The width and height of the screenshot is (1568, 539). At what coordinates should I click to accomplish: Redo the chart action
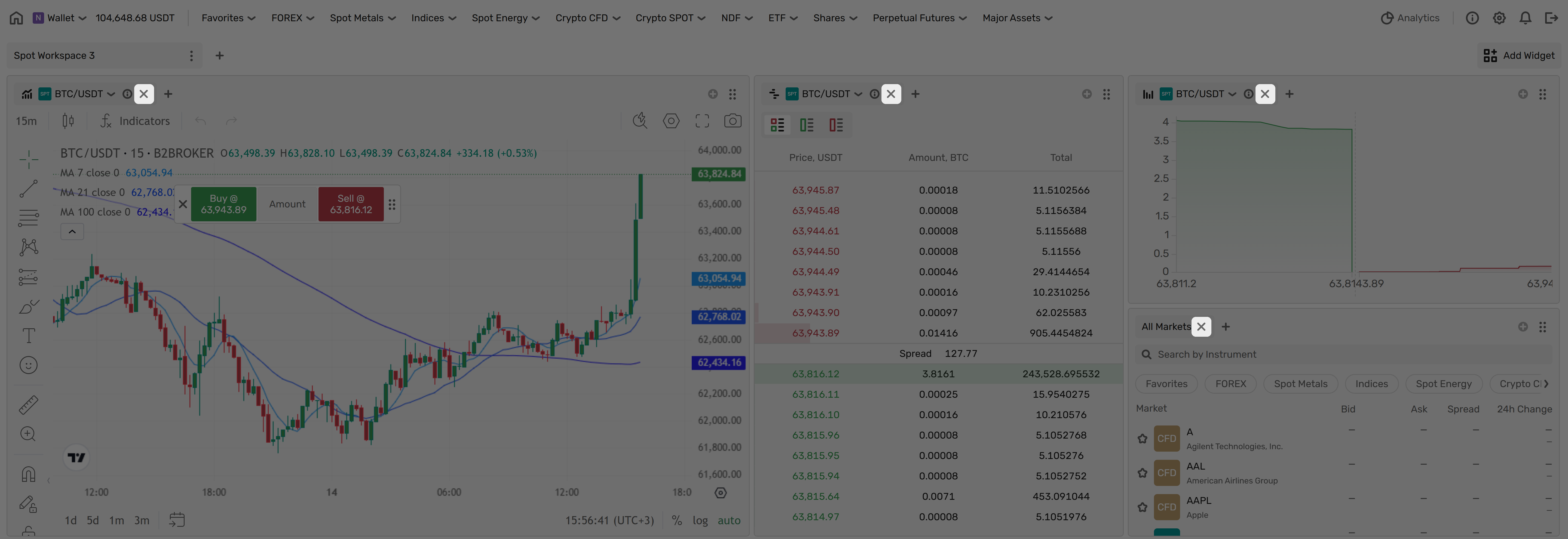point(231,121)
